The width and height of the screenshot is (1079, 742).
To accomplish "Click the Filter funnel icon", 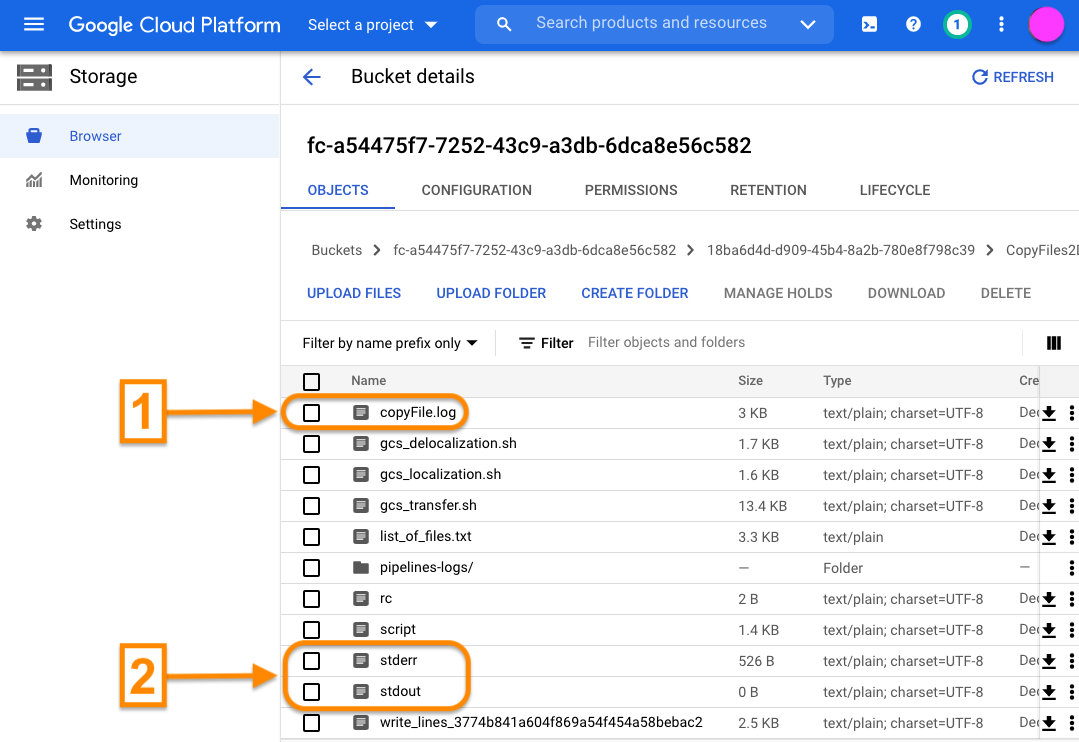I will (526, 343).
